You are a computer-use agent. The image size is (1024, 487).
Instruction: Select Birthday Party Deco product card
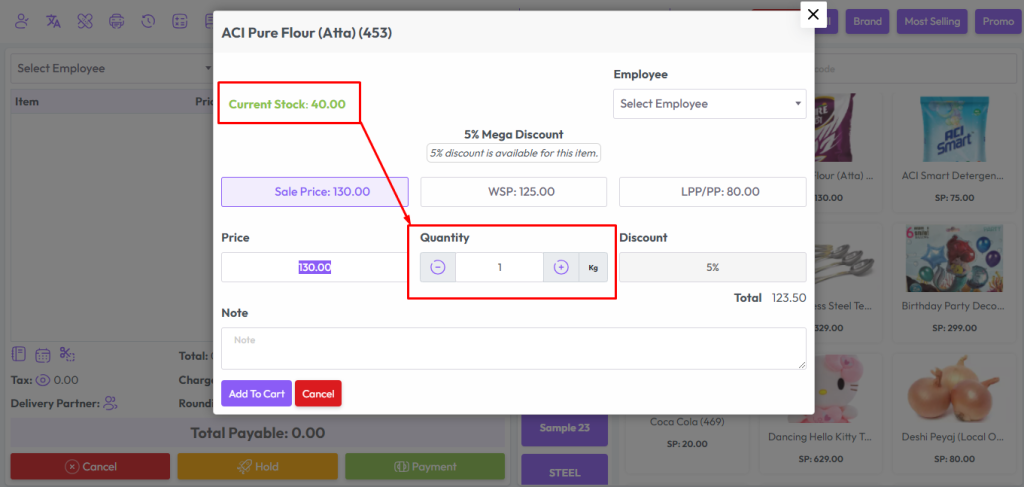[x=953, y=281]
